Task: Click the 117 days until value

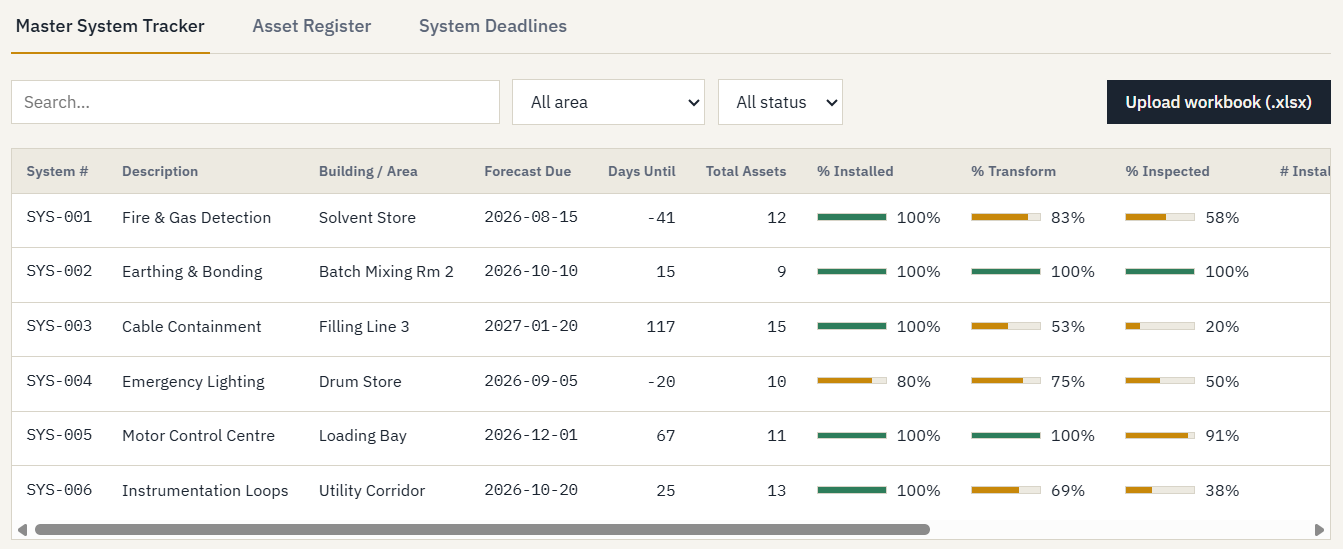Action: [661, 326]
